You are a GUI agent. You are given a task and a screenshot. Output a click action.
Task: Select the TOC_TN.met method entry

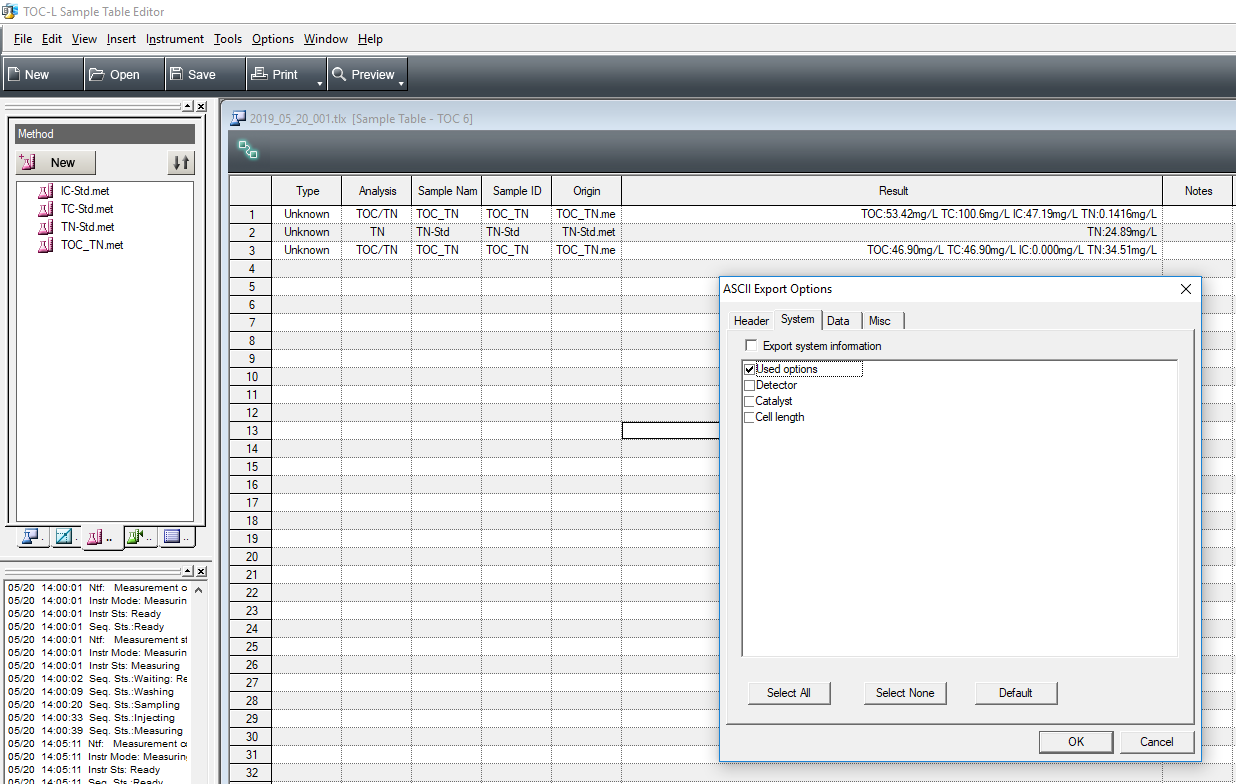[x=90, y=245]
